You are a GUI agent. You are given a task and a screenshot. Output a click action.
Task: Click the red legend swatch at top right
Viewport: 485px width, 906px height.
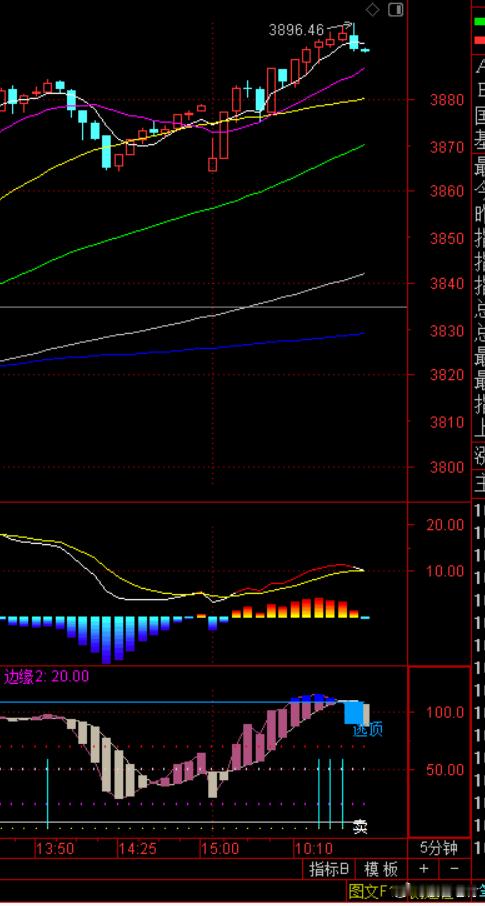[479, 38]
